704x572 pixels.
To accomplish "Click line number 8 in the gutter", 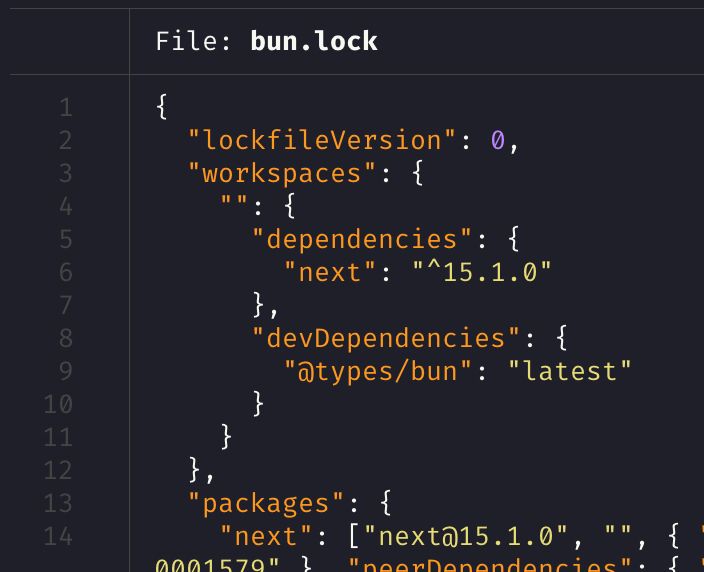I will [66, 338].
